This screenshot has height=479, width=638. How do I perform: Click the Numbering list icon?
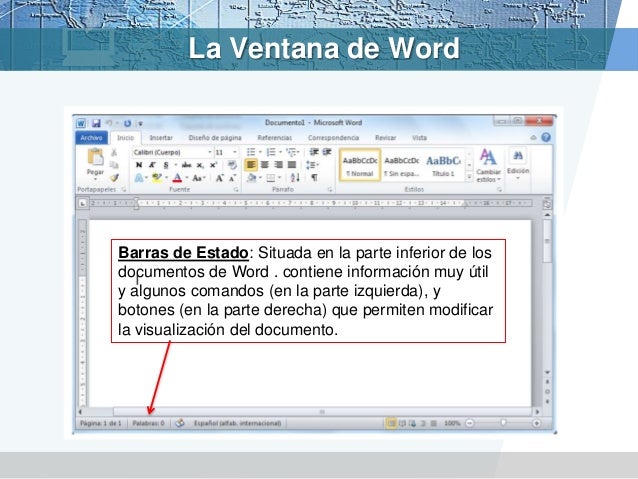(271, 152)
